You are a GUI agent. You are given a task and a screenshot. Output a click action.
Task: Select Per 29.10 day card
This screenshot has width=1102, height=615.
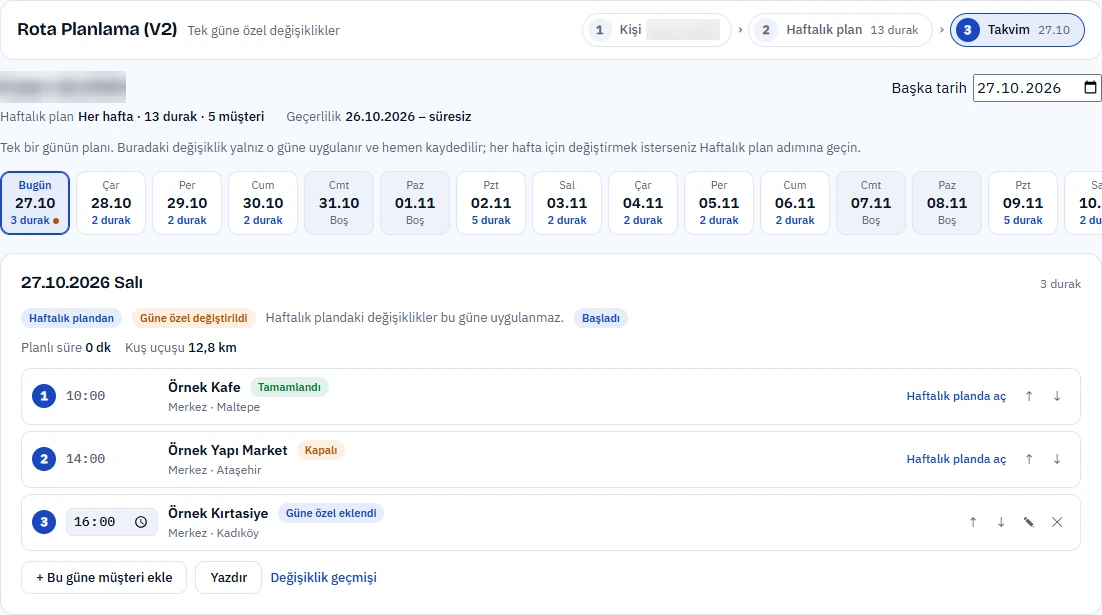[x=187, y=202]
